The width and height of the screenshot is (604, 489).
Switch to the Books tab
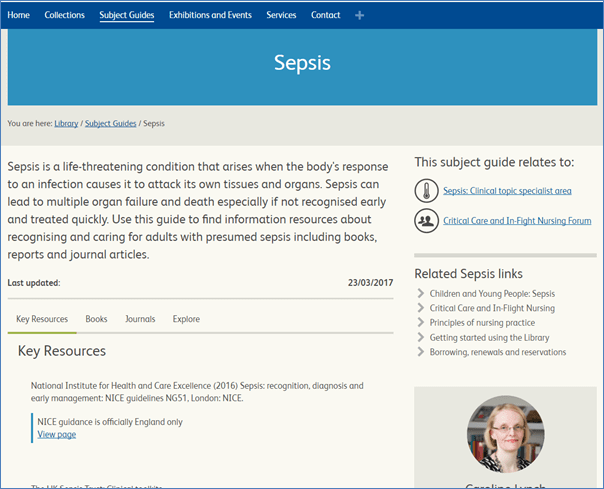(x=96, y=319)
